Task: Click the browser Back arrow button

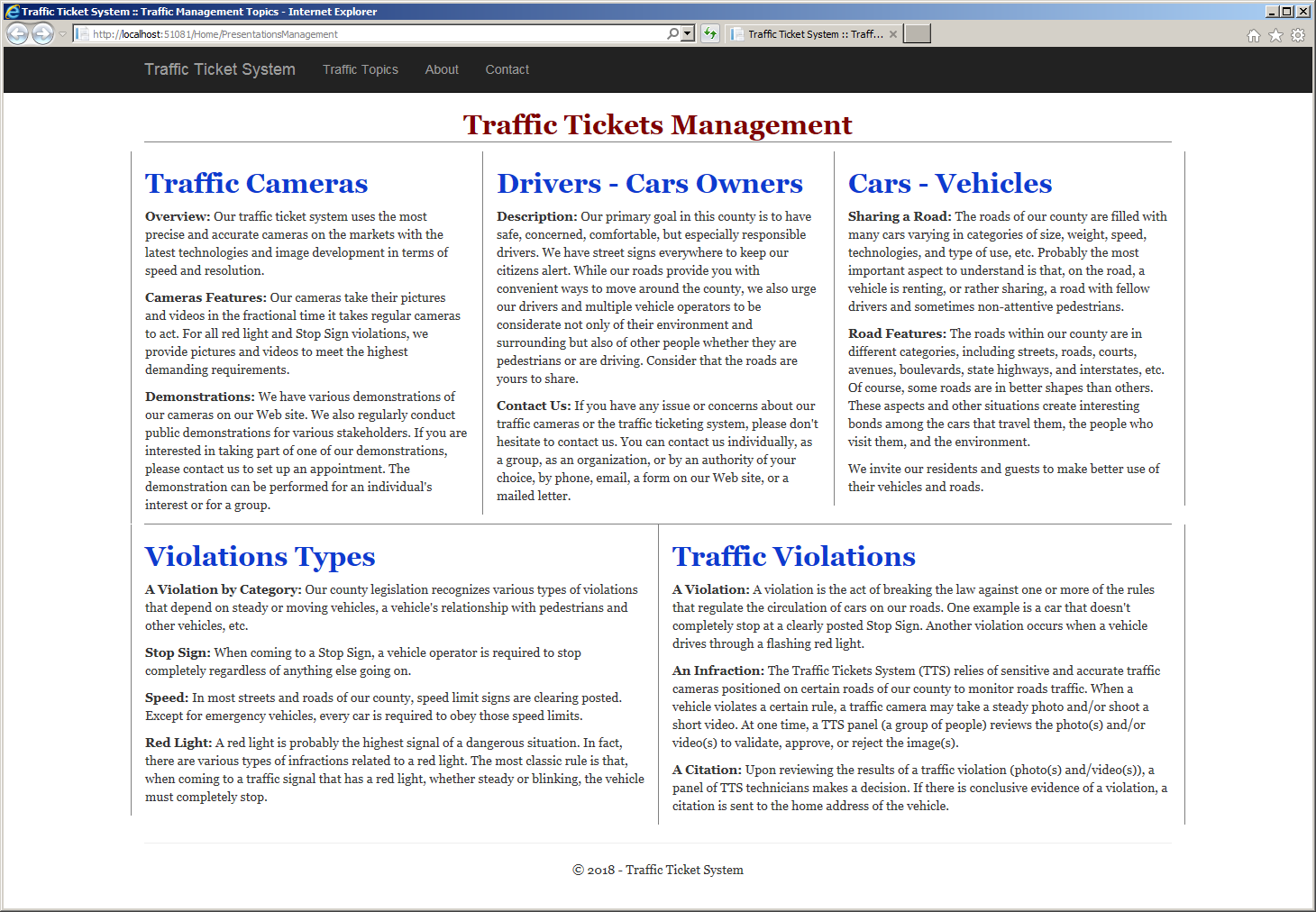Action: 17,34
